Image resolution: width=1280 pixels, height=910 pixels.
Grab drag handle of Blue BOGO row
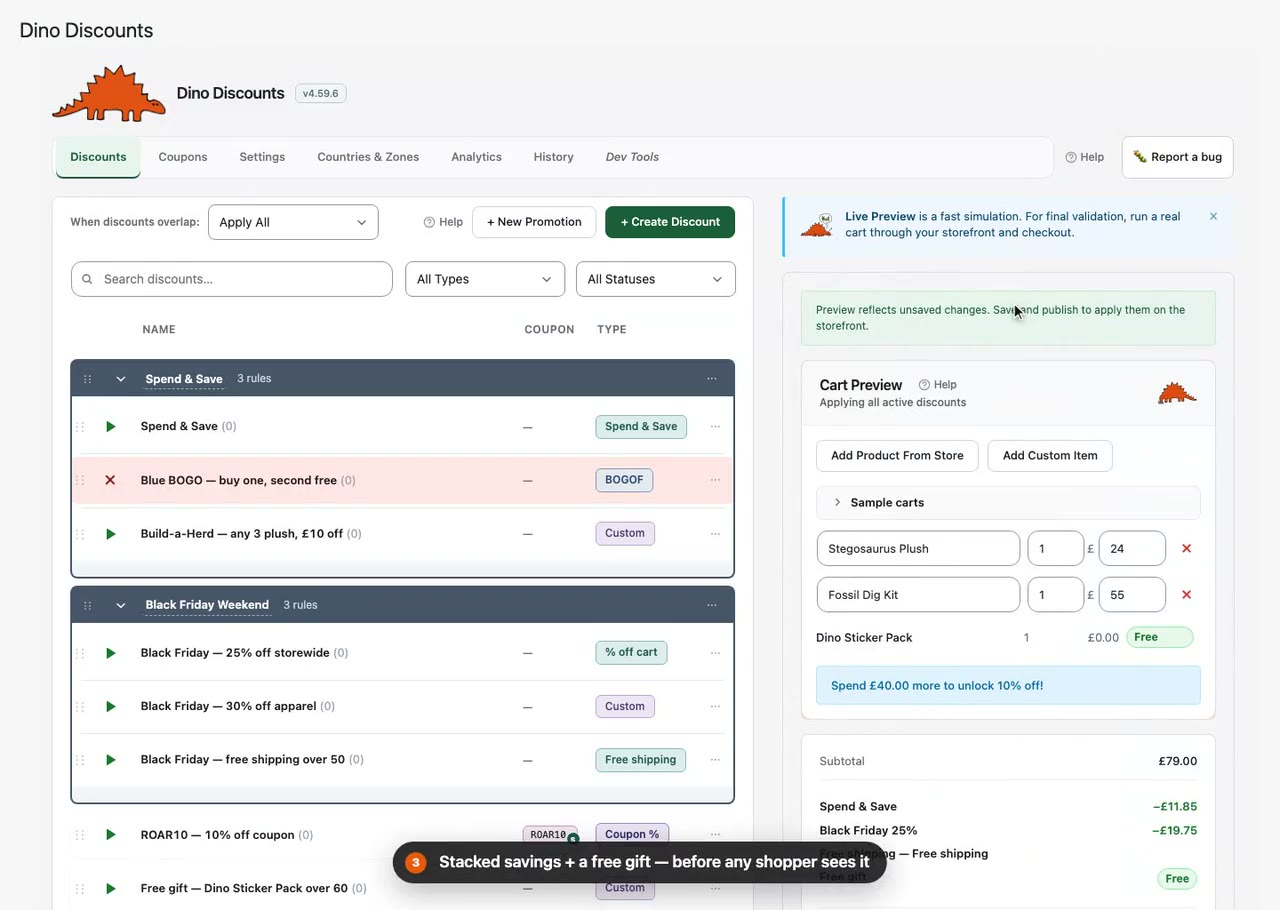pyautogui.click(x=80, y=480)
